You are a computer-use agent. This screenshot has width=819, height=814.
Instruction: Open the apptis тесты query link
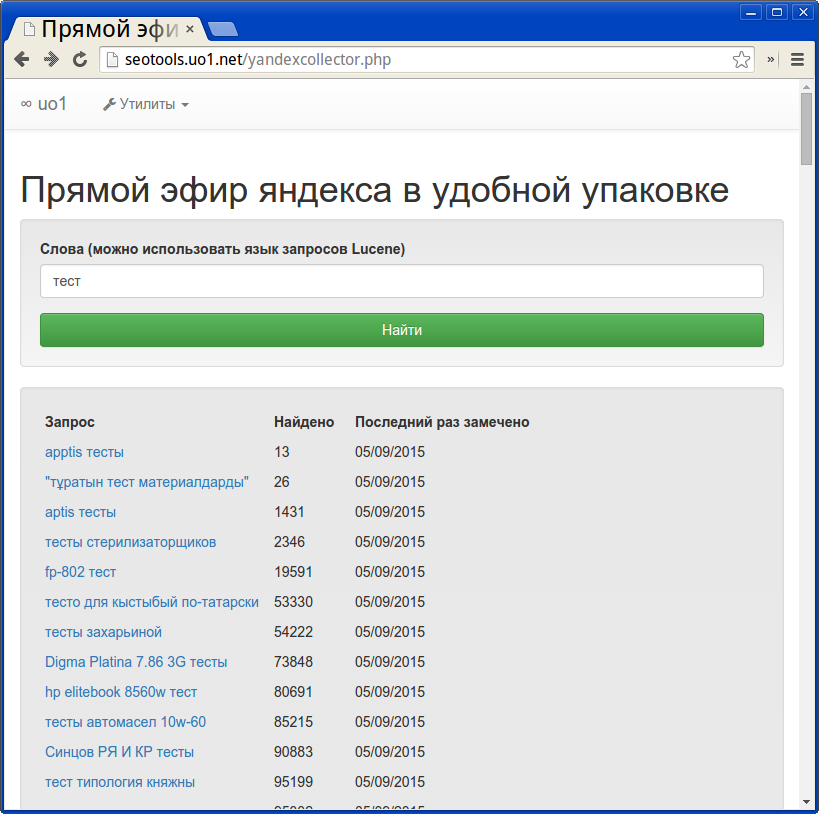[84, 452]
